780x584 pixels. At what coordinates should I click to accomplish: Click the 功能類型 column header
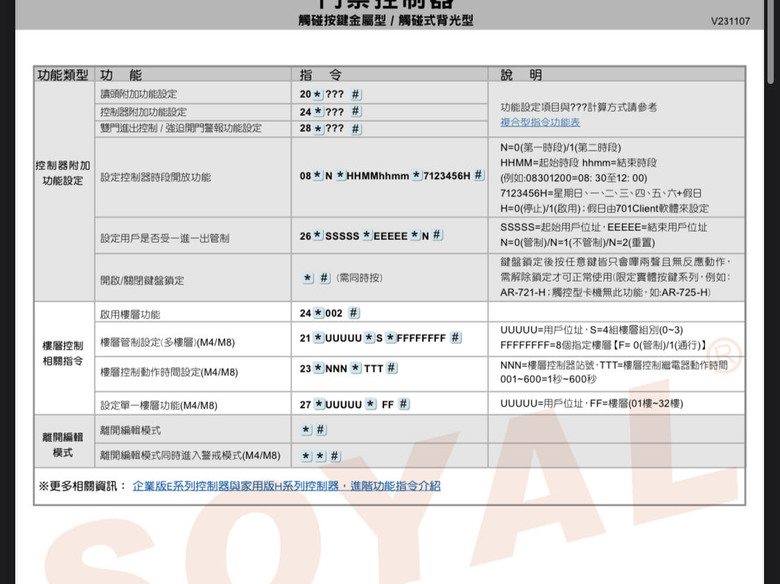click(63, 75)
